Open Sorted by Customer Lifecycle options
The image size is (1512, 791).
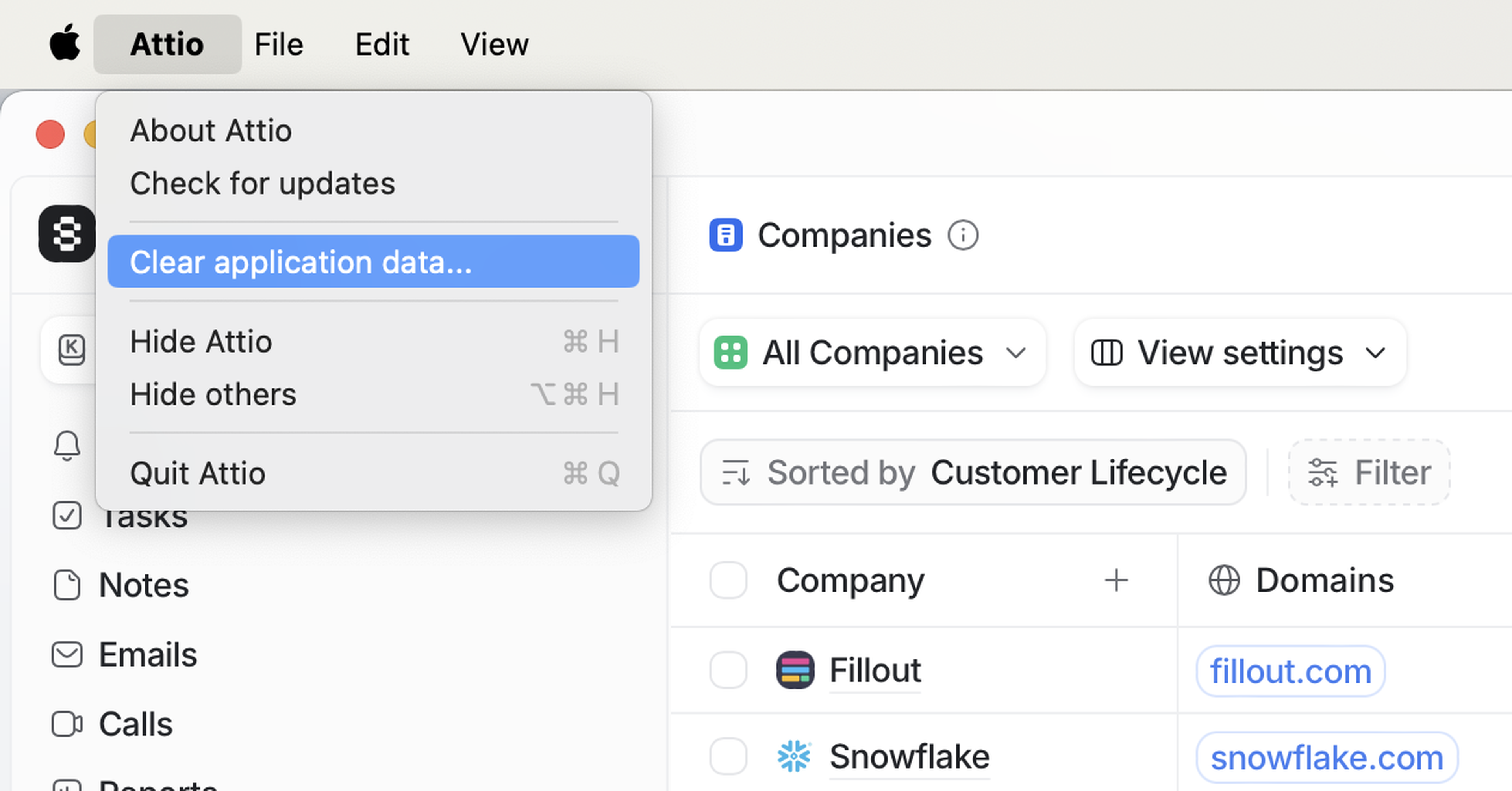[973, 473]
